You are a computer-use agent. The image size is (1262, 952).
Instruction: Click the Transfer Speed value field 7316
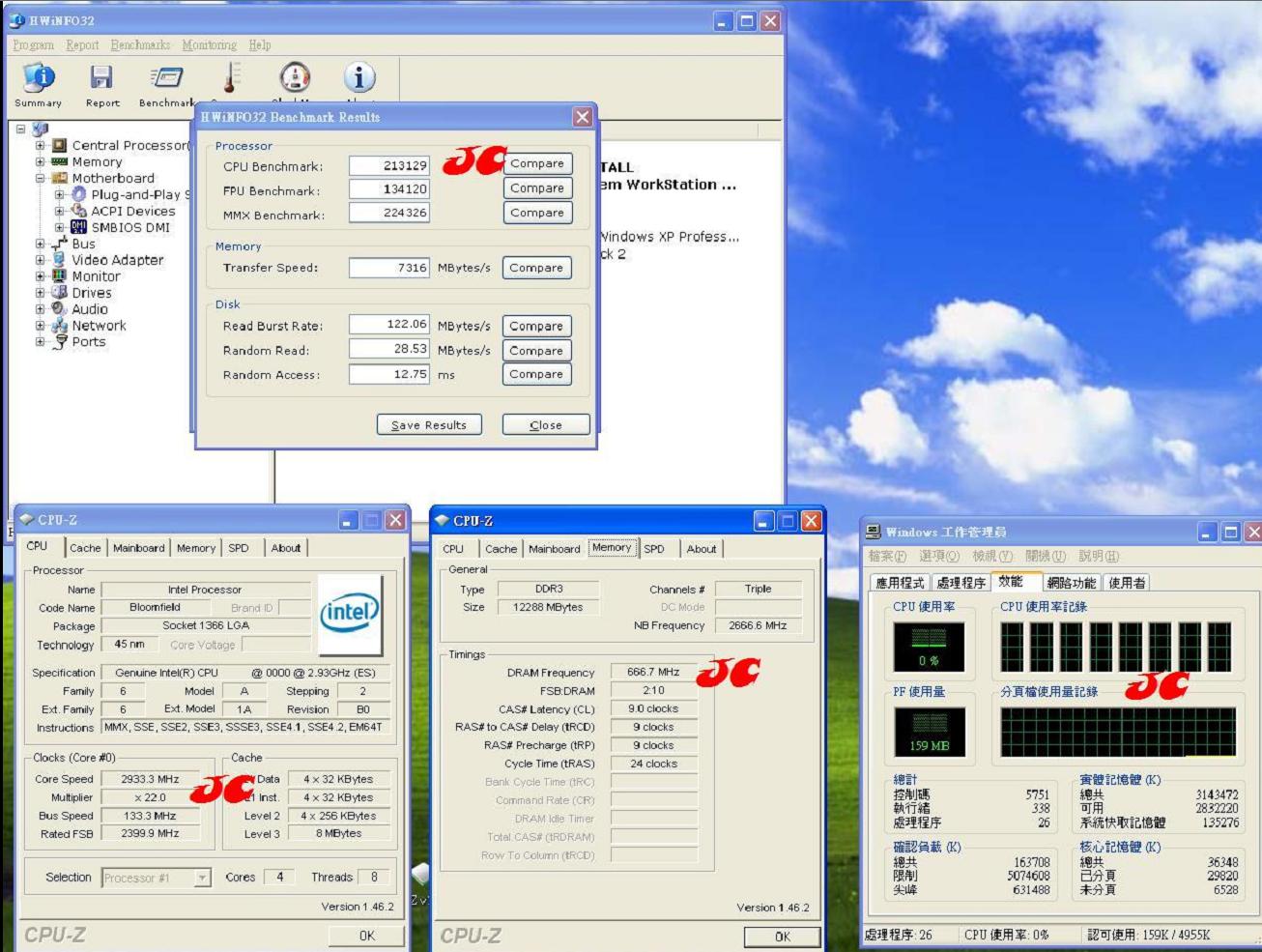[389, 268]
